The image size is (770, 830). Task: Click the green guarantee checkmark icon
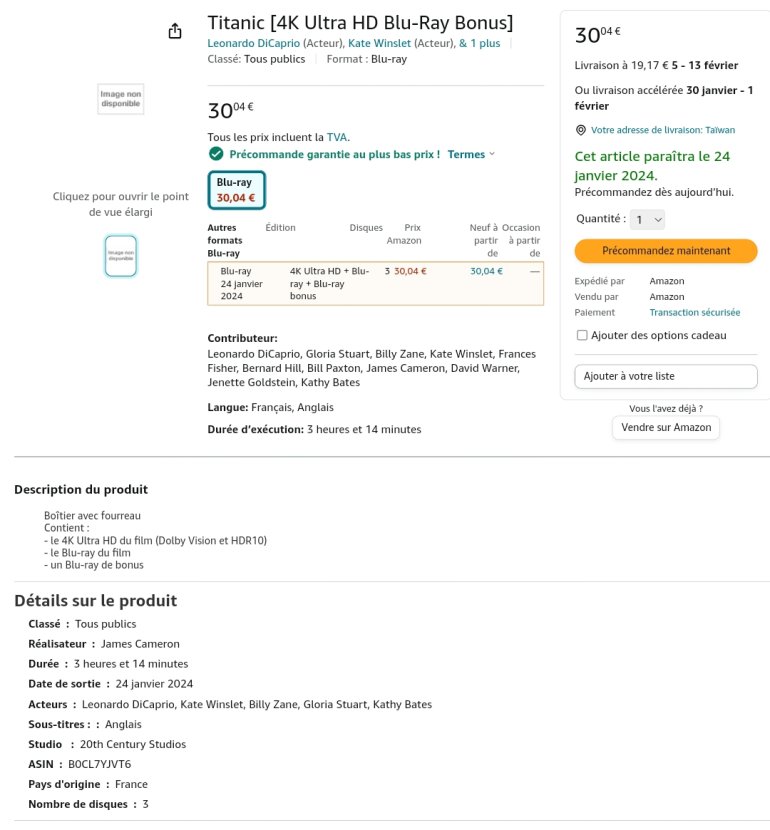(x=216, y=154)
